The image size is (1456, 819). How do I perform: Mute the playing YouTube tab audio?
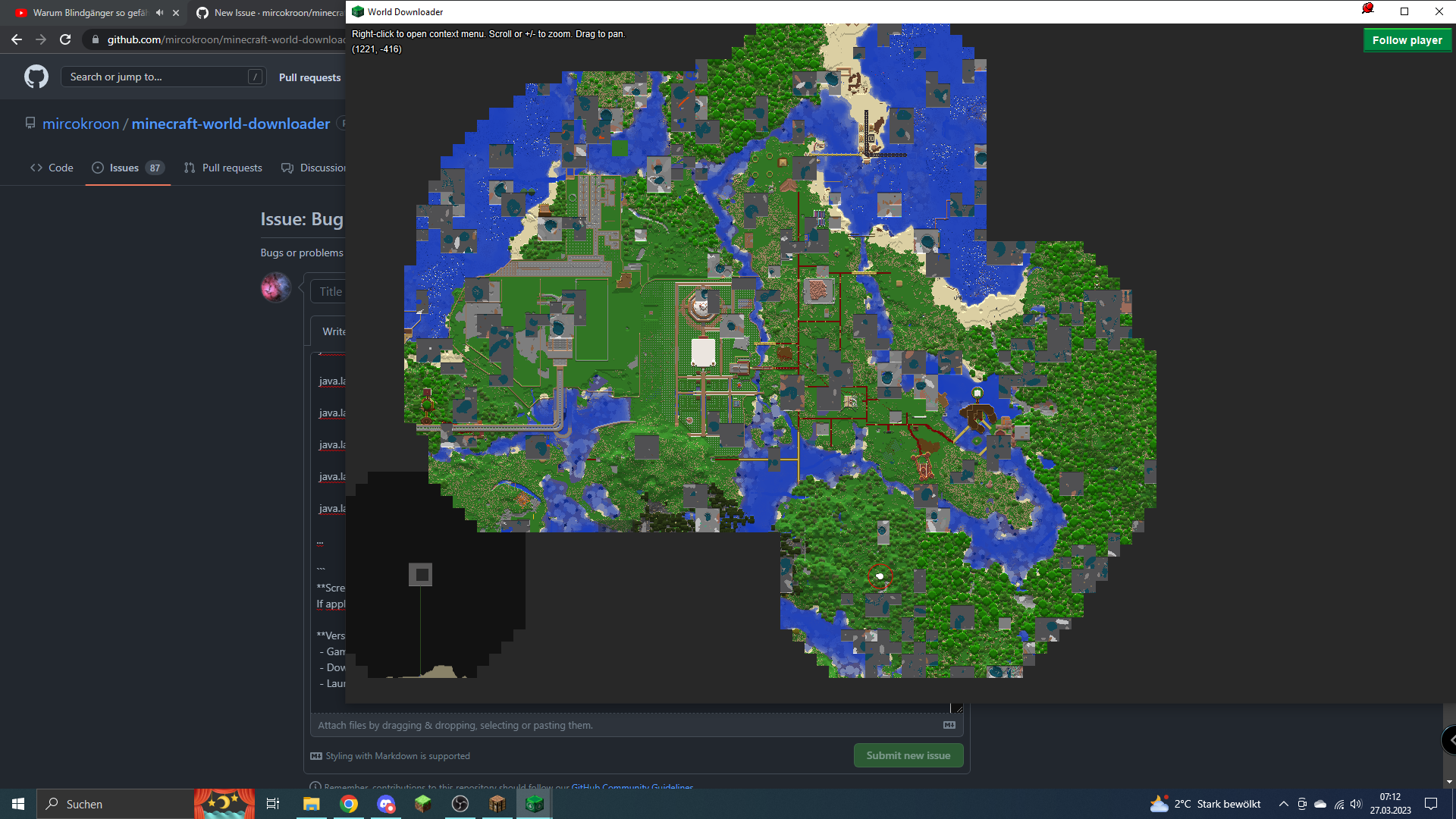click(158, 13)
